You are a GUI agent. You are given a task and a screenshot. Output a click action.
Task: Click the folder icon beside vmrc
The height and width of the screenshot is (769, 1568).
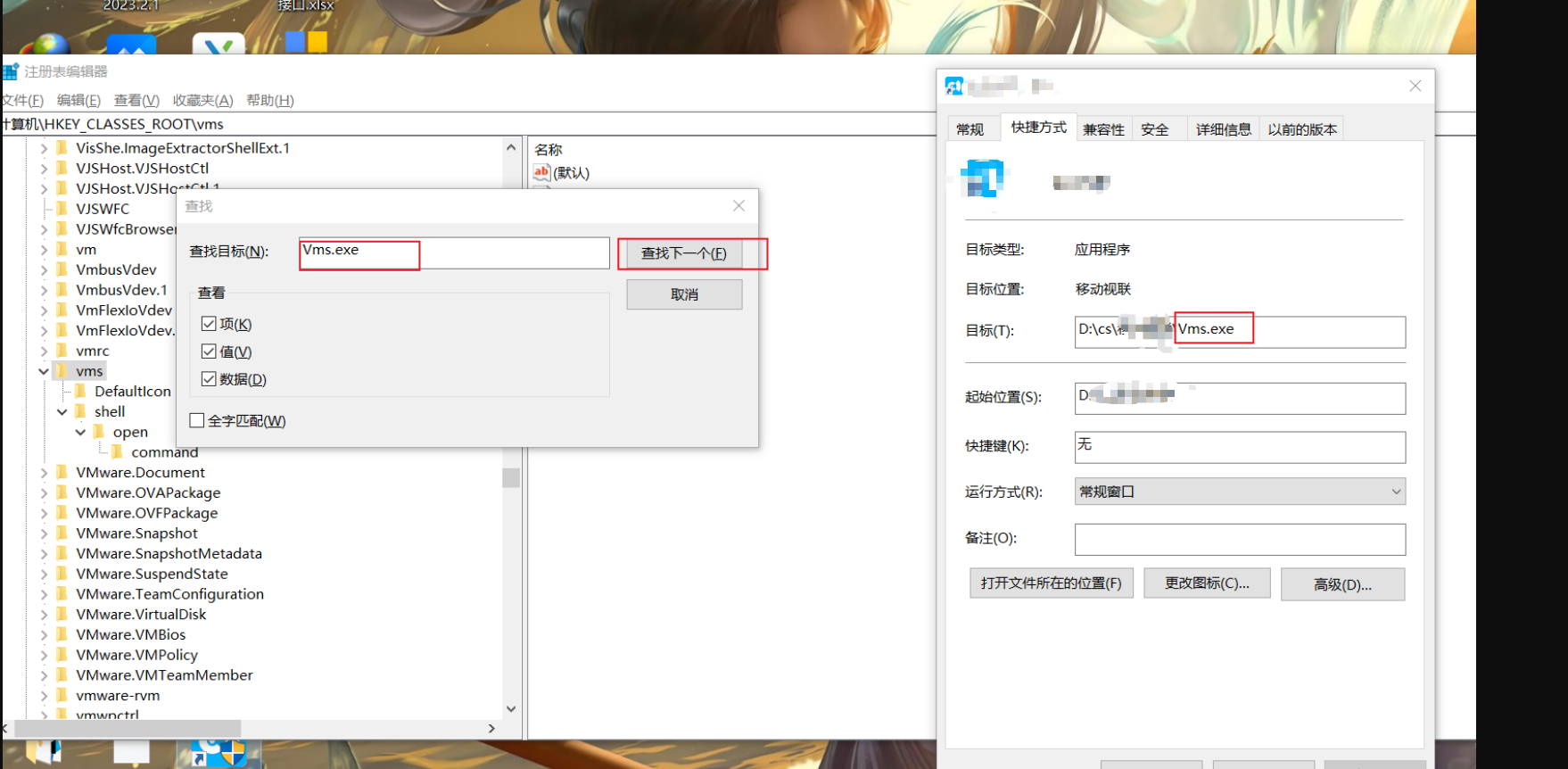click(62, 351)
